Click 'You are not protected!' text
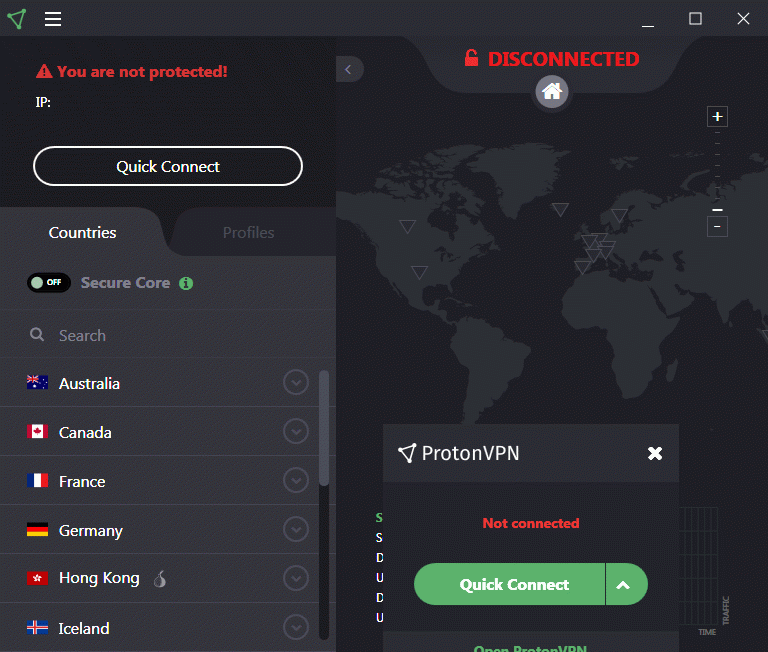 [142, 72]
